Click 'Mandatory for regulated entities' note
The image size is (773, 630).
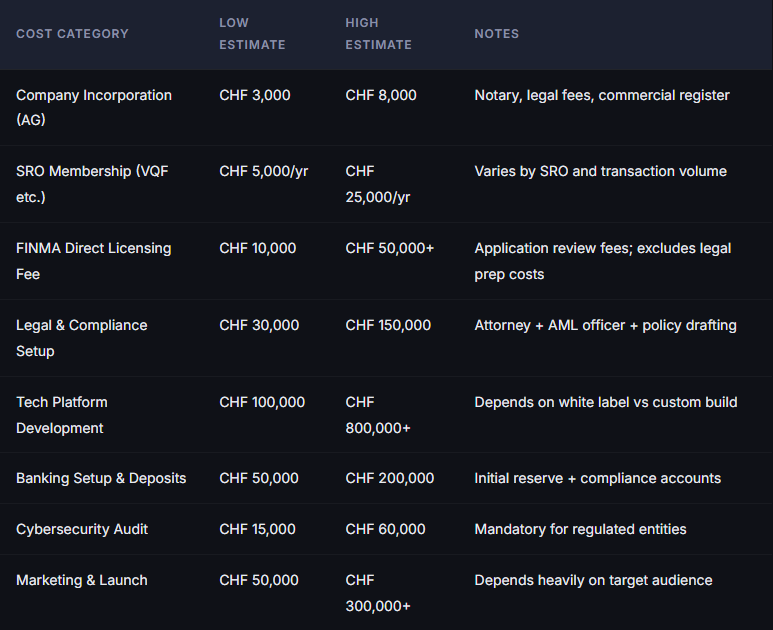coord(580,529)
